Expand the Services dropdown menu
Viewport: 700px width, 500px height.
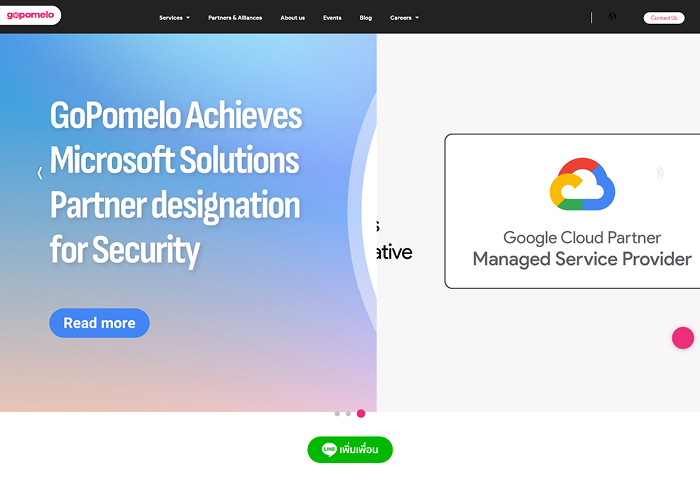[x=174, y=18]
